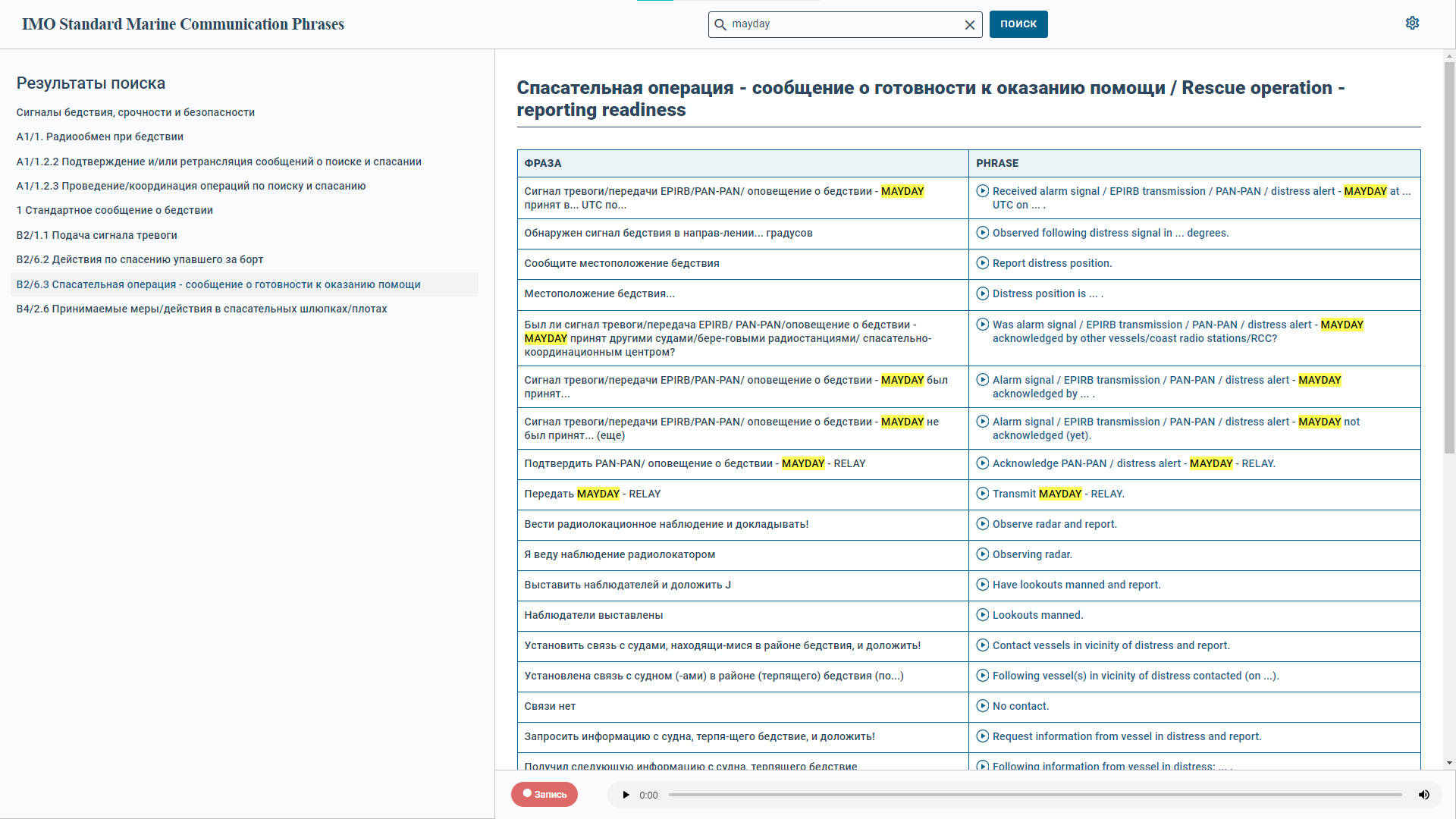The width and height of the screenshot is (1456, 819).
Task: Play audio for 'Acknowledge PAN-PAN' phrase
Action: tap(983, 463)
